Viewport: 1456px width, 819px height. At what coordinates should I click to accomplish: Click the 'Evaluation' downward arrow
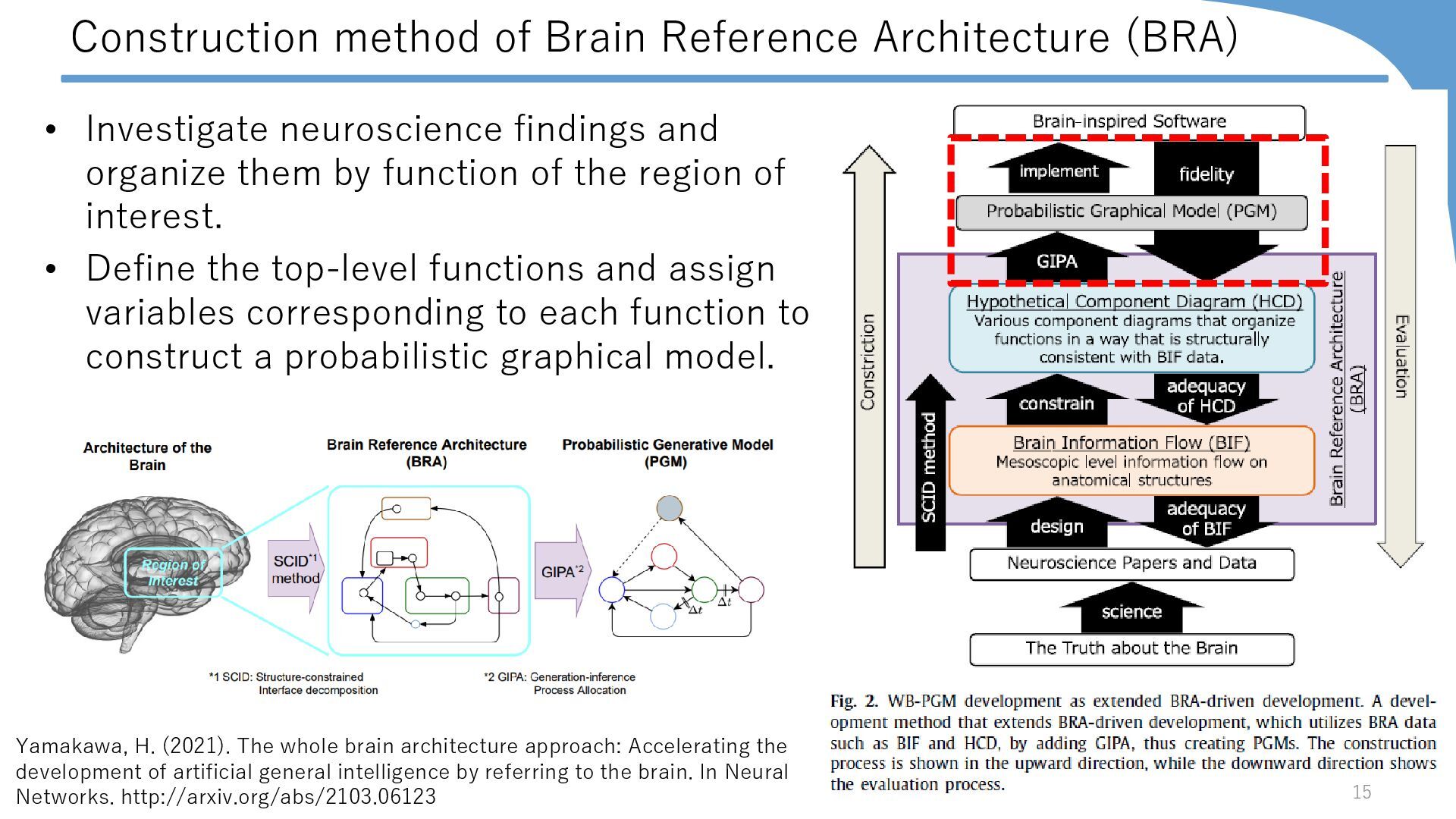click(1401, 356)
